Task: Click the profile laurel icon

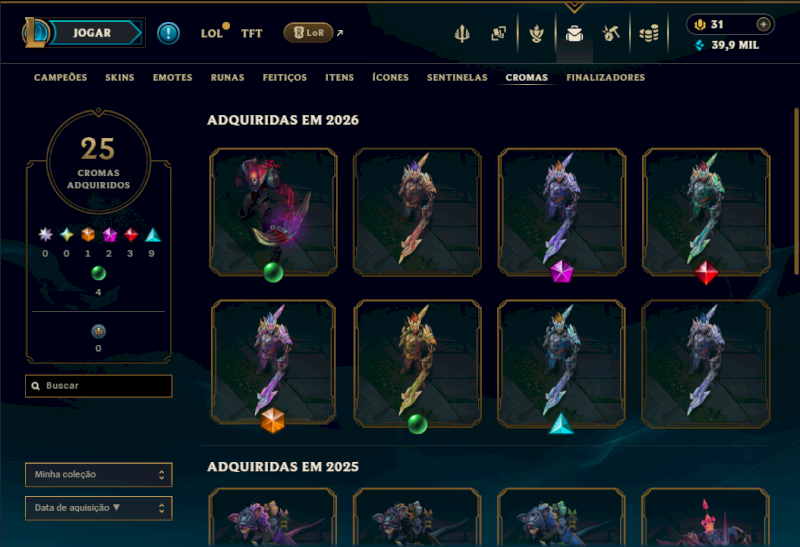Action: [536, 34]
